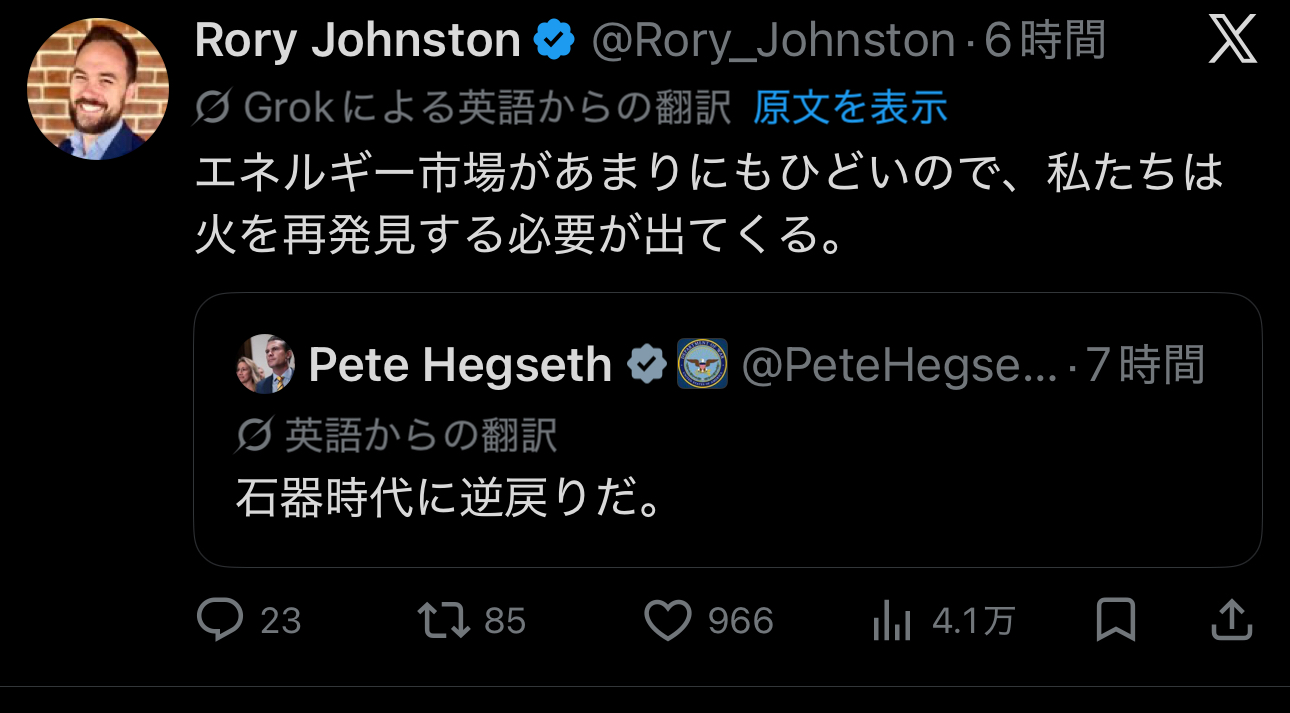Open view analytics bar chart icon
The image size is (1290, 713).
891,621
